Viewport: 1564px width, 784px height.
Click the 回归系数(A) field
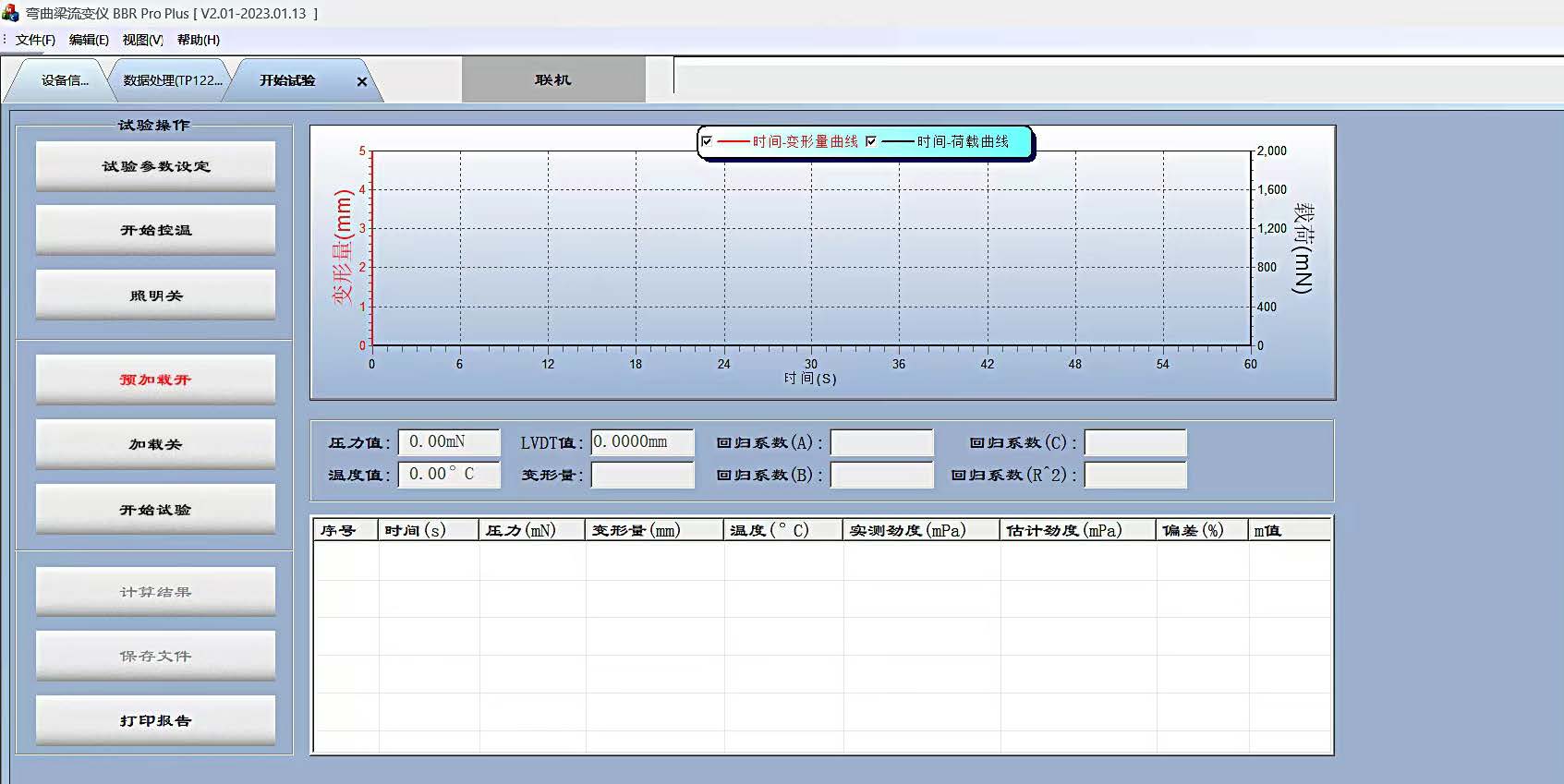pyautogui.click(x=881, y=443)
